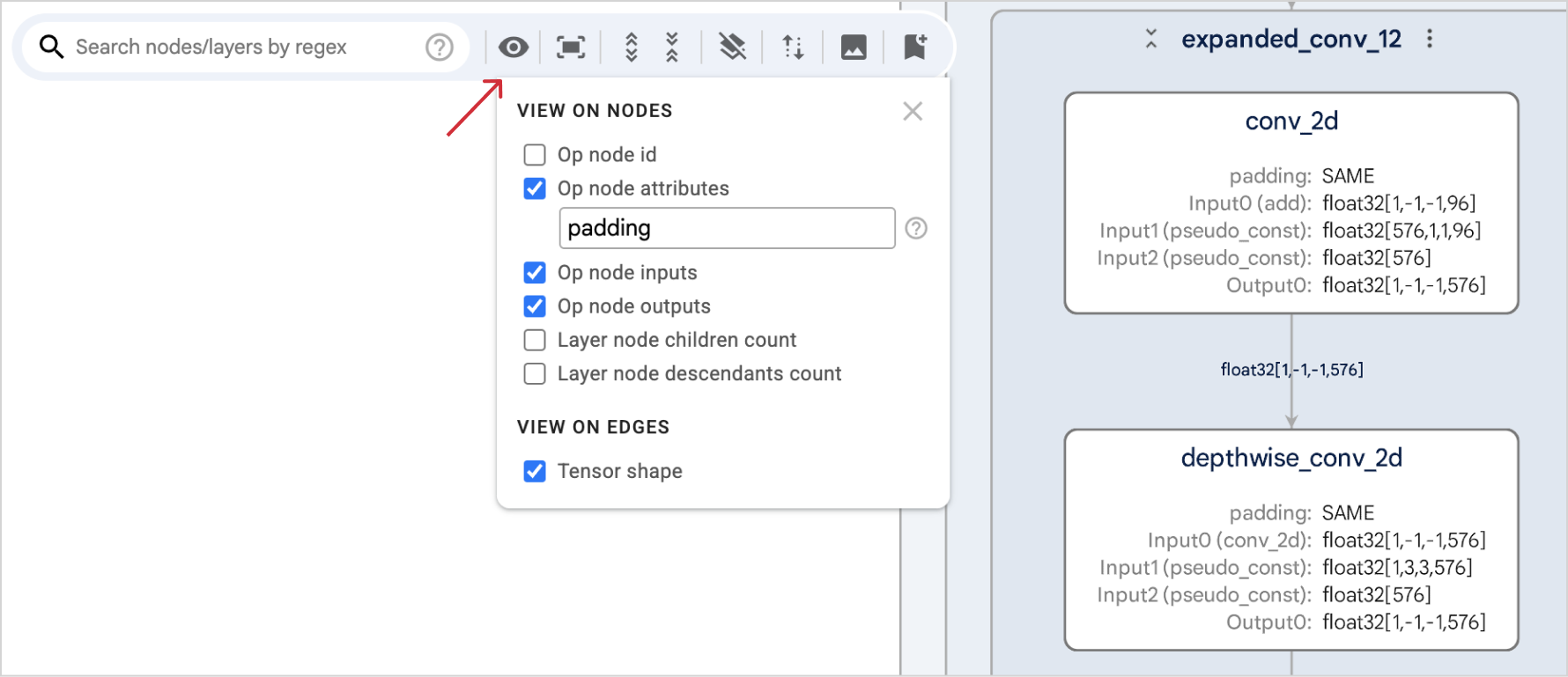Select the depthwise_conv_2d node
This screenshot has height=677, width=1568.
coord(1291,540)
